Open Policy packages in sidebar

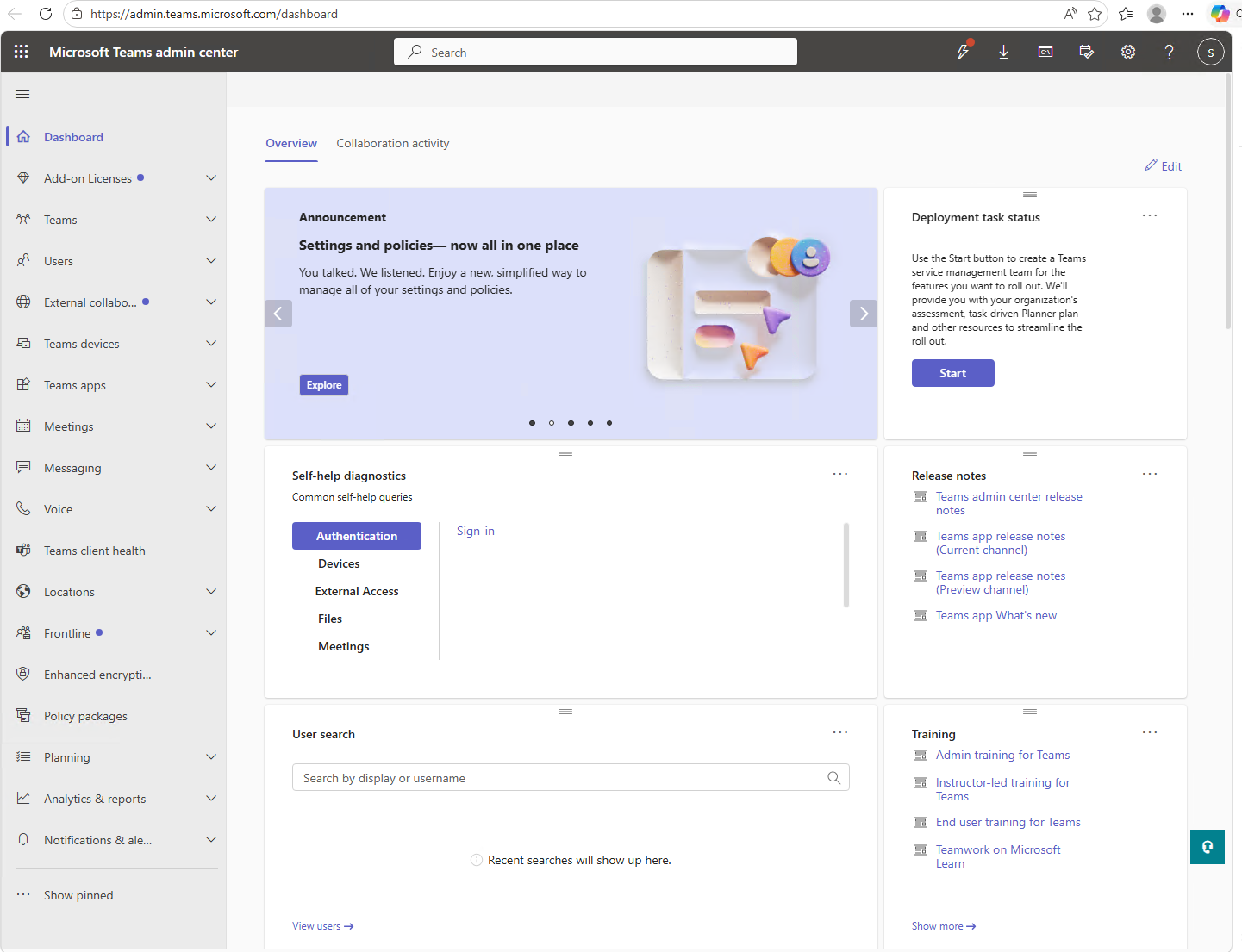(x=85, y=716)
